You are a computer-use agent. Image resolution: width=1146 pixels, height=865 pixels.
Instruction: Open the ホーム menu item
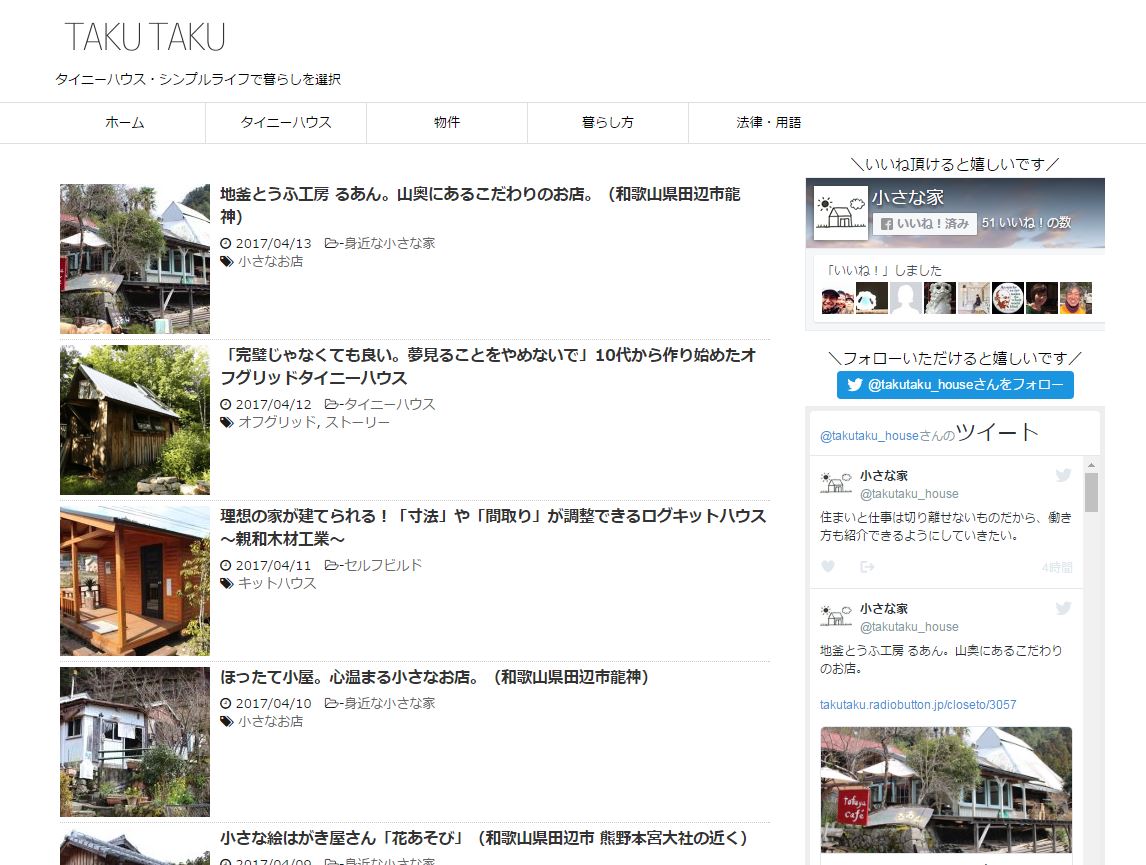click(x=125, y=123)
